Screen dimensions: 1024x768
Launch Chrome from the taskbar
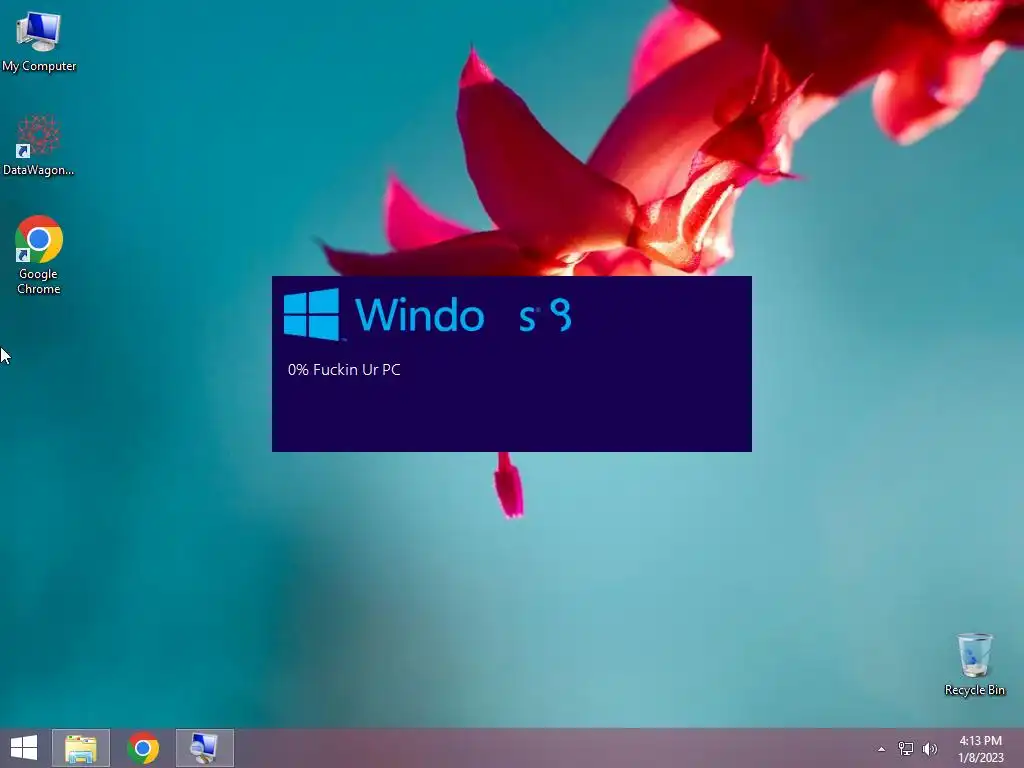click(x=143, y=748)
